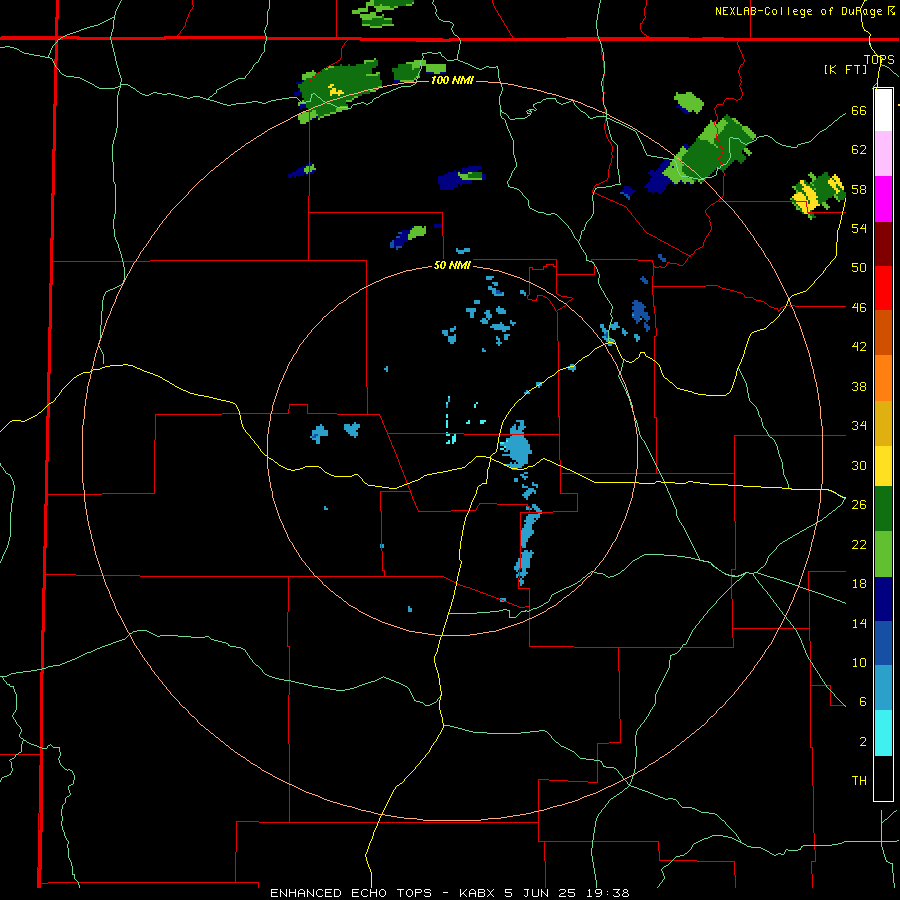Click the ENHANCED ECHO TOPS KABX caption
Viewport: 900px width, 900px height.
(x=450, y=893)
